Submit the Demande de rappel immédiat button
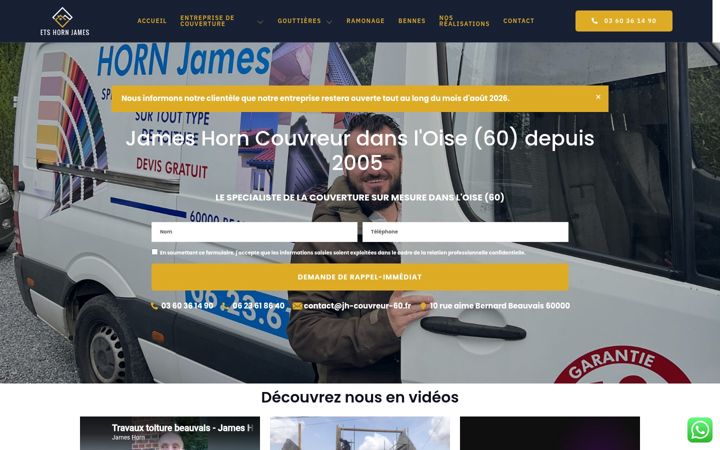The width and height of the screenshot is (720, 450). (360, 277)
